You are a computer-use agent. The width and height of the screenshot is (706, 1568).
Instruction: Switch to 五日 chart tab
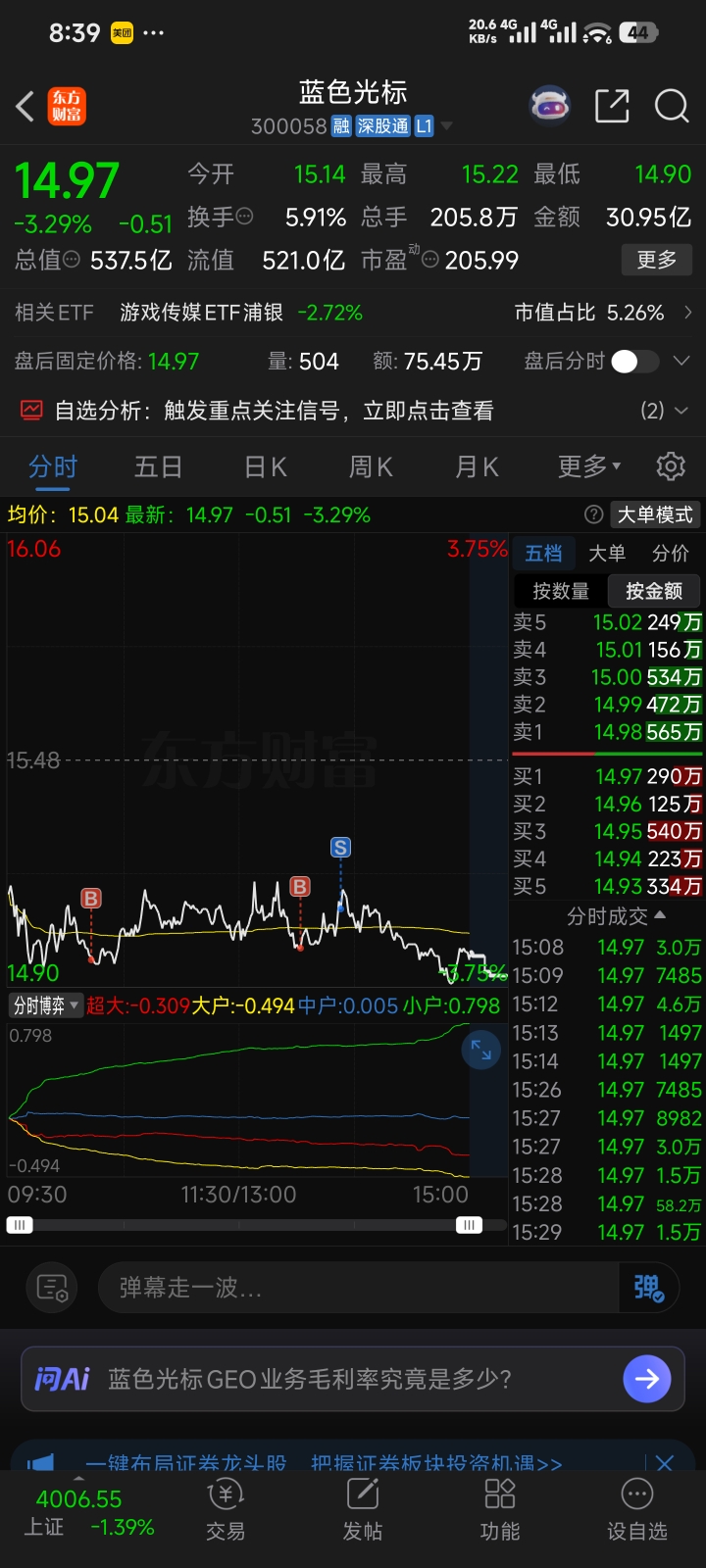pos(158,466)
